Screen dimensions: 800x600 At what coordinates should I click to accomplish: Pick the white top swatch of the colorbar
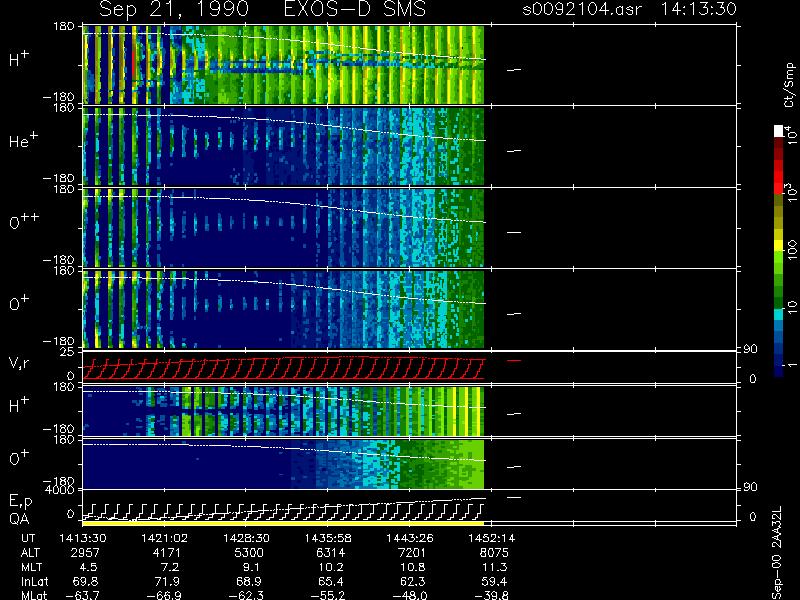pos(779,131)
